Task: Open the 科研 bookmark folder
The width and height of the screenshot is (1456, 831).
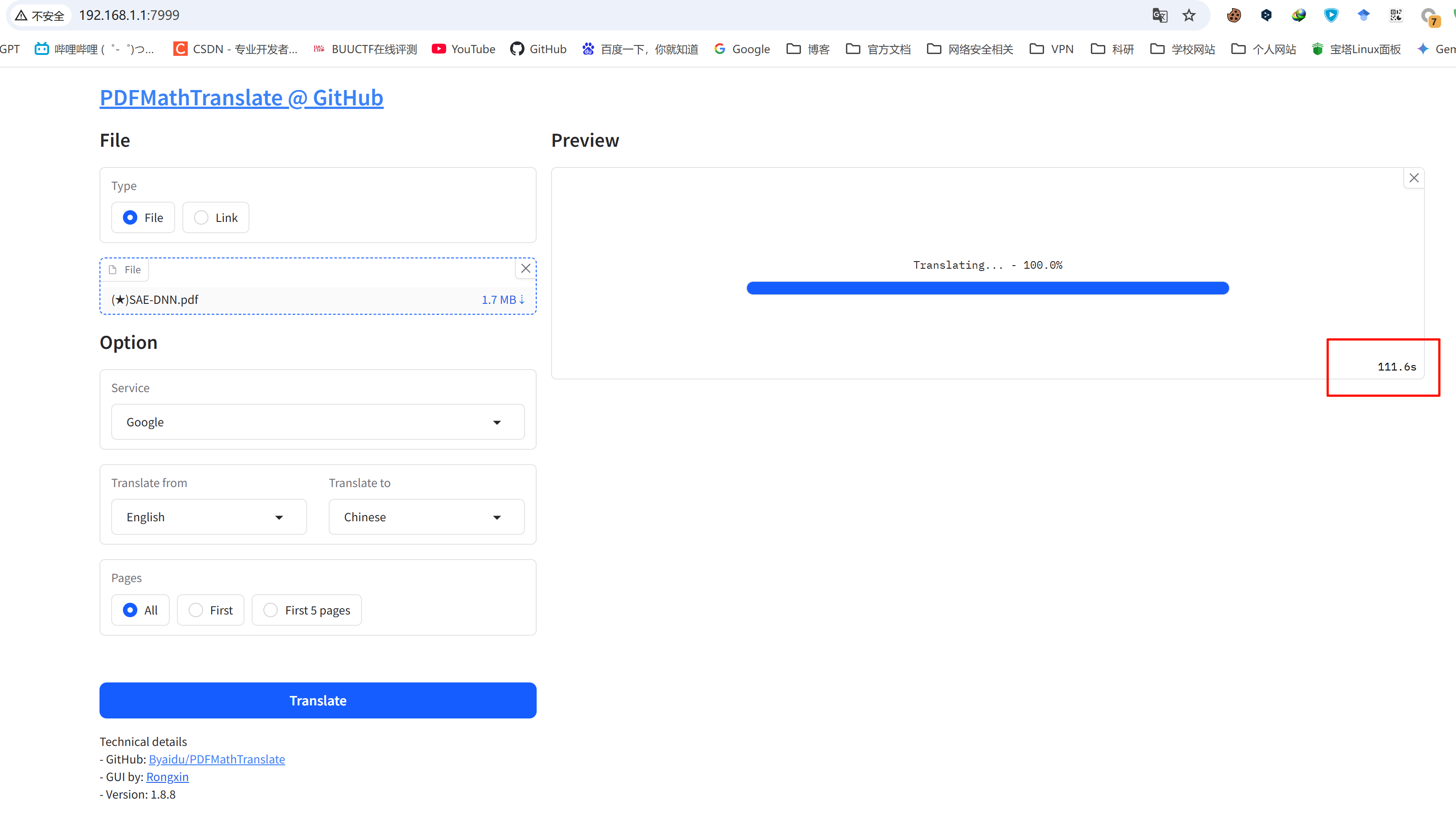Action: click(1112, 49)
